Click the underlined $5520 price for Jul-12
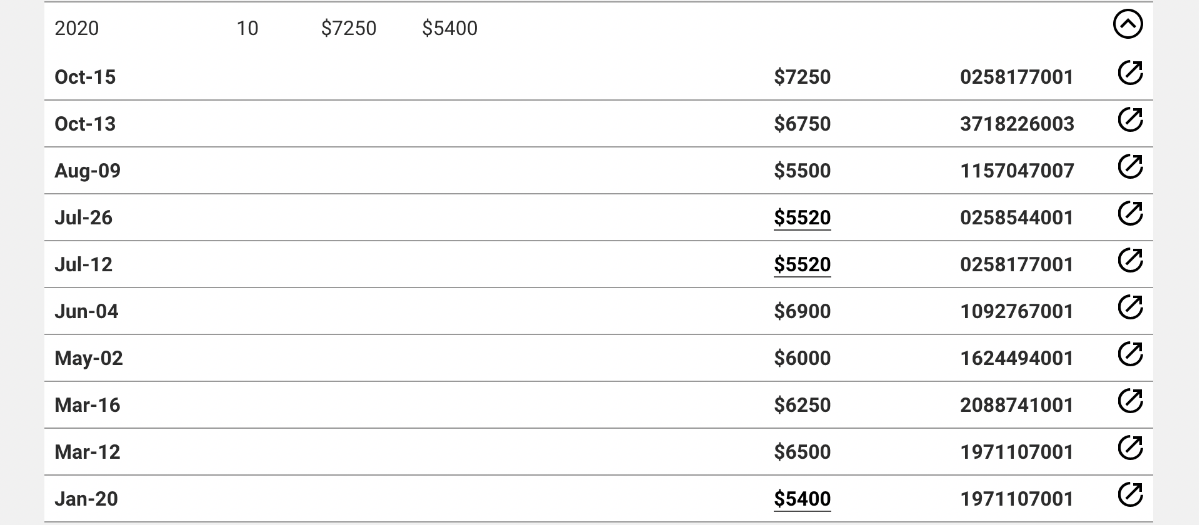 tap(802, 265)
